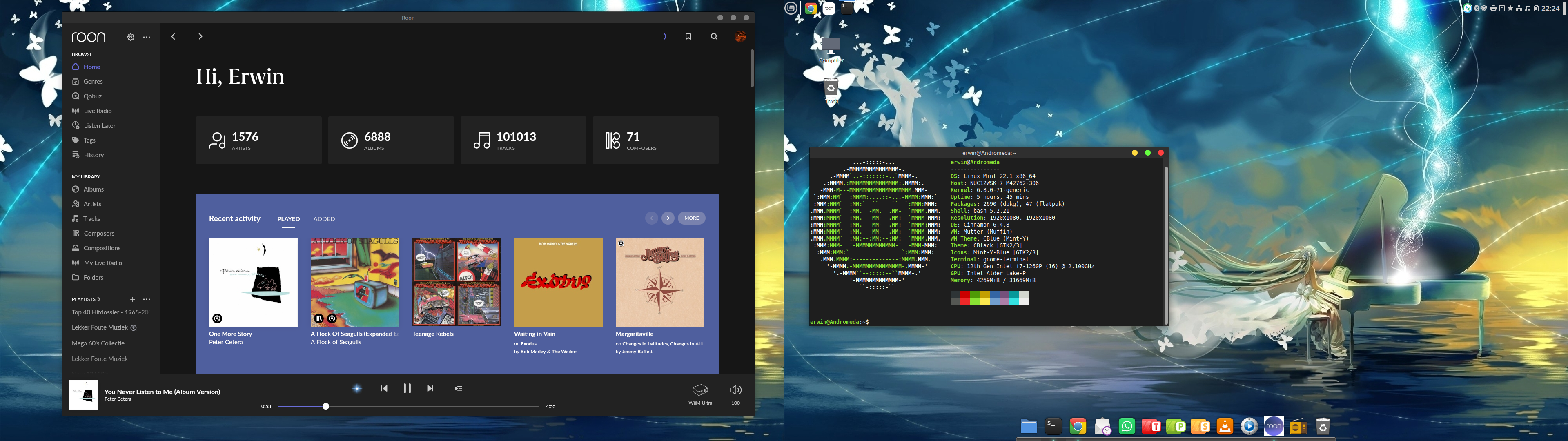
Task: Click the Roon Radio sparkle icon
Action: tap(357, 389)
